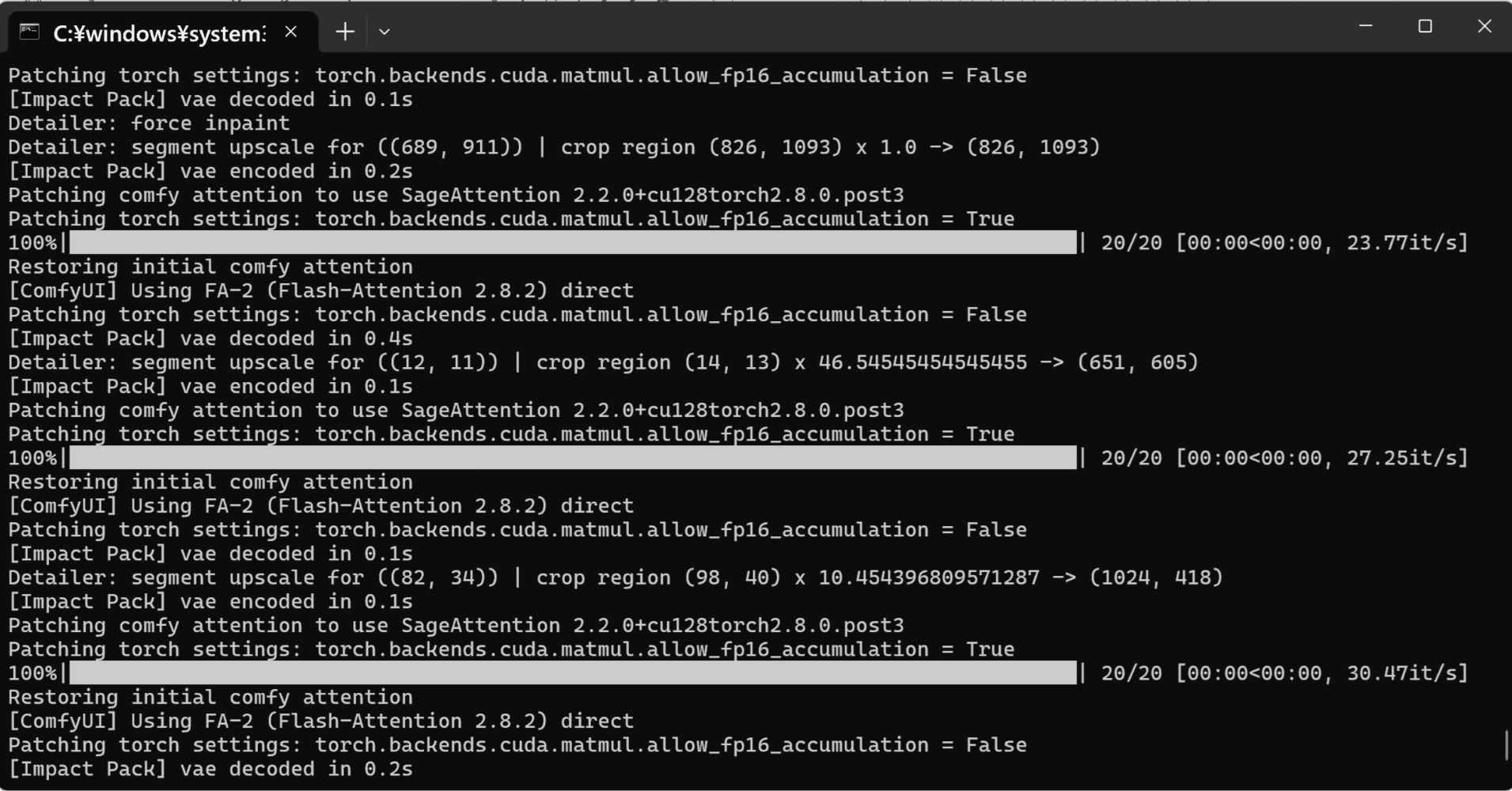Close the terminal window
Screen dimensions: 1512x791
(1484, 26)
